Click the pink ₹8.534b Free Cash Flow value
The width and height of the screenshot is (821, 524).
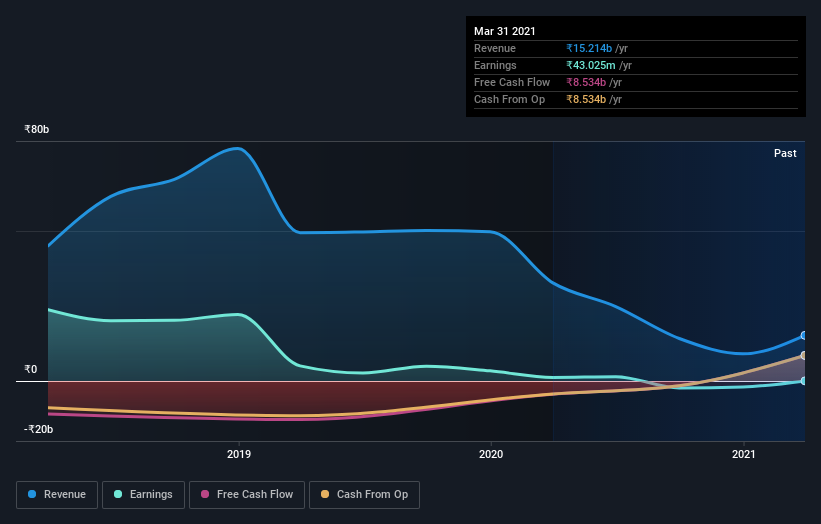point(586,82)
